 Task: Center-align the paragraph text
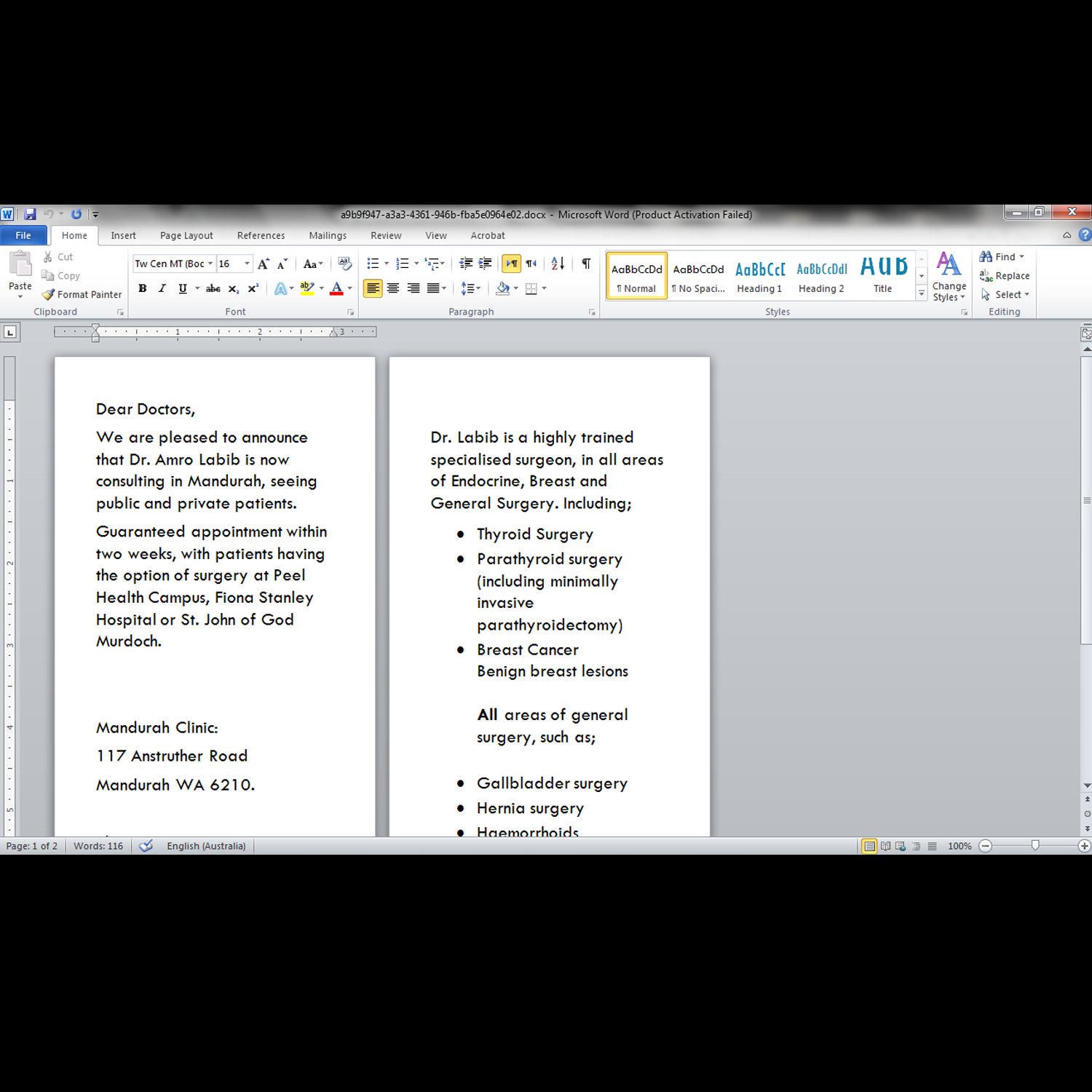point(393,288)
